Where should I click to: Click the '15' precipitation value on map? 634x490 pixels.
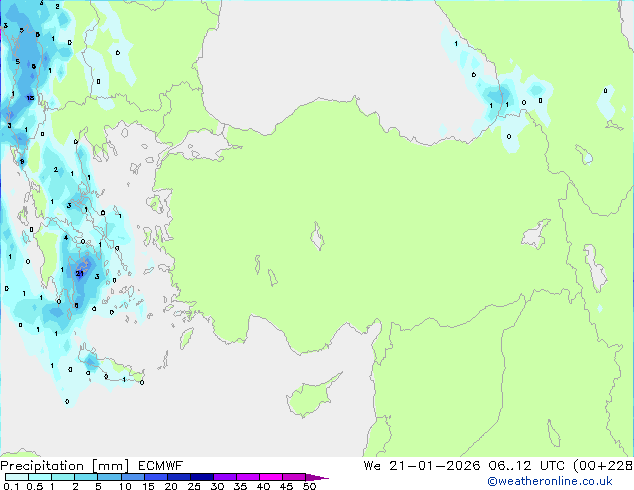coord(30,98)
